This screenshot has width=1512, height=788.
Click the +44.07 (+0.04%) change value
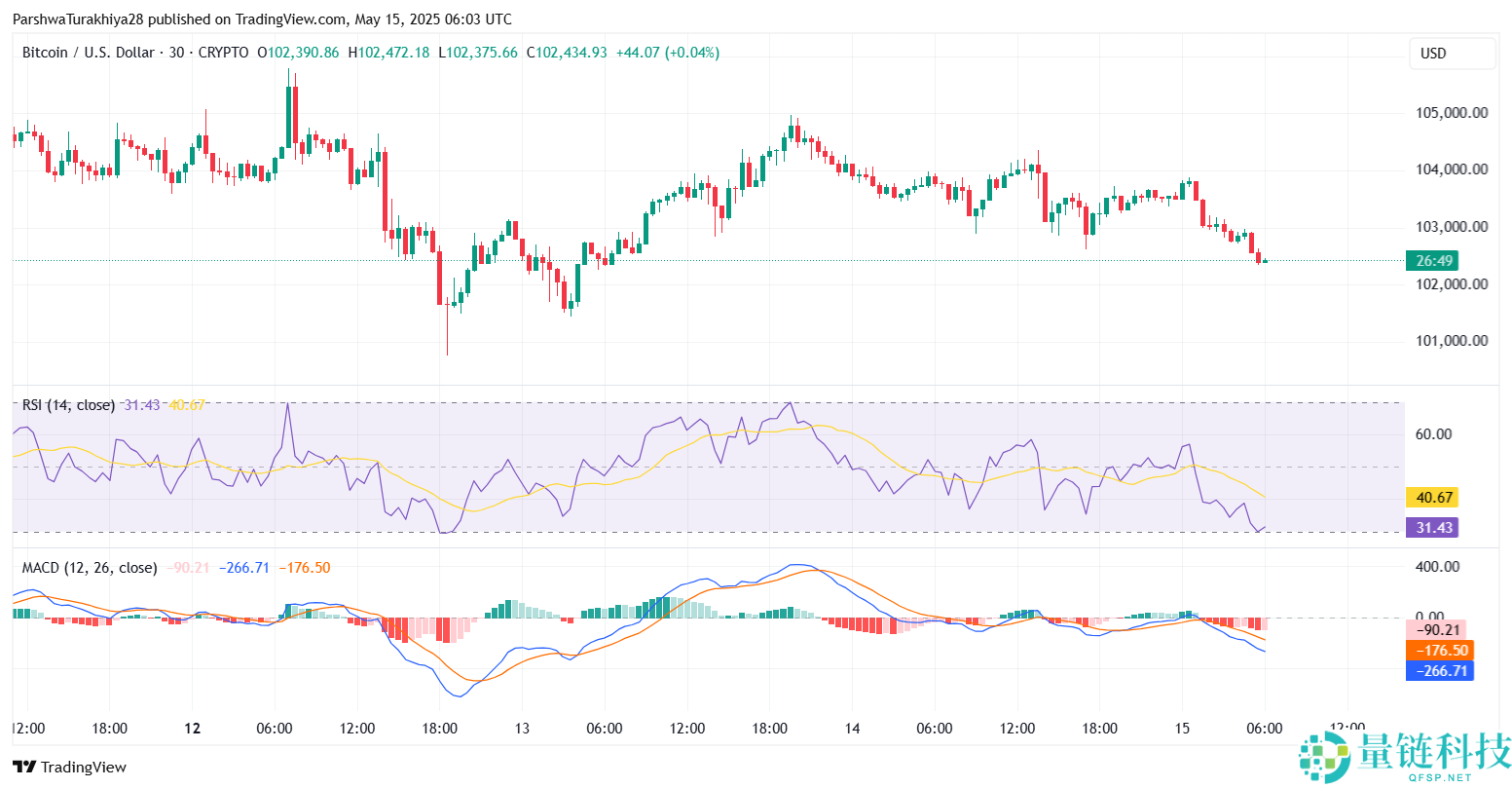668,53
